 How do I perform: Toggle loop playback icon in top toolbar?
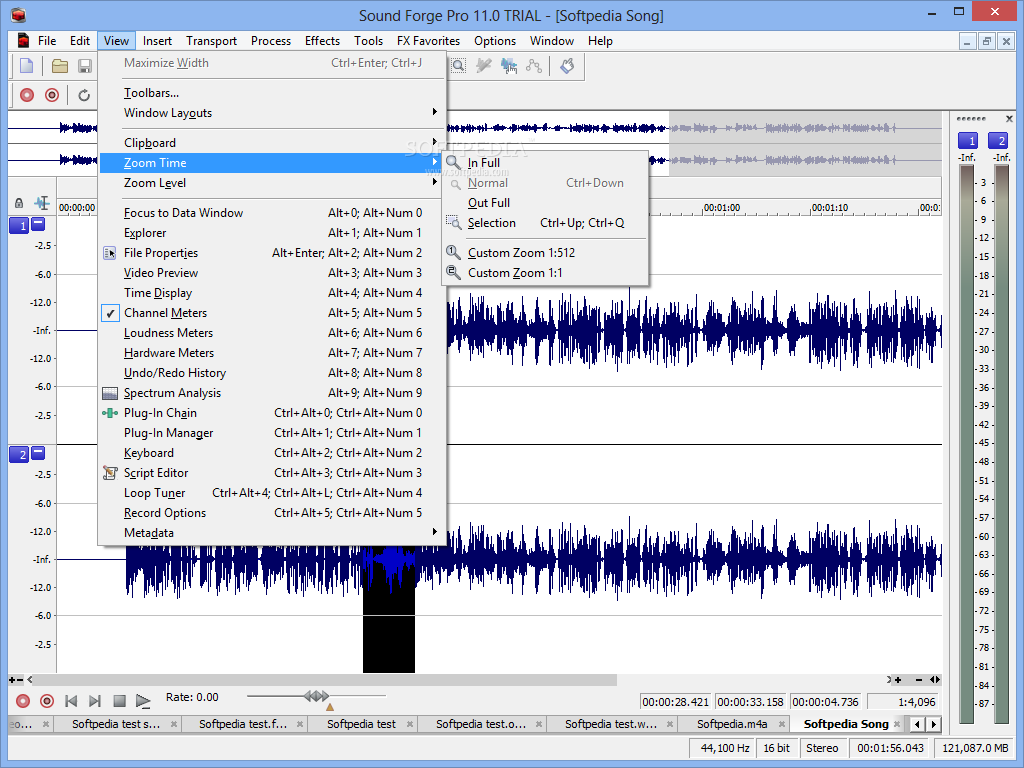[84, 95]
